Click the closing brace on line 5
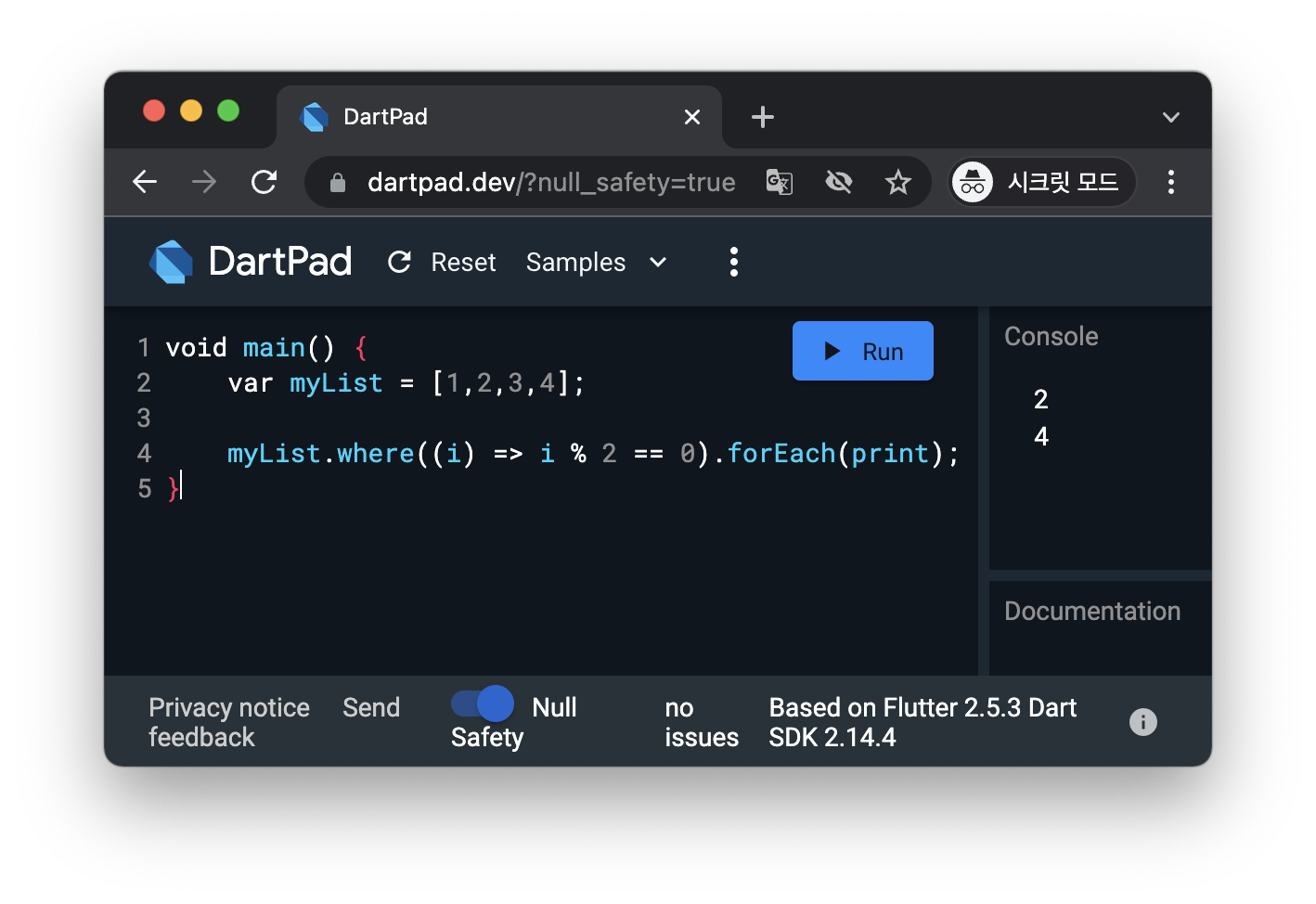 [x=173, y=489]
